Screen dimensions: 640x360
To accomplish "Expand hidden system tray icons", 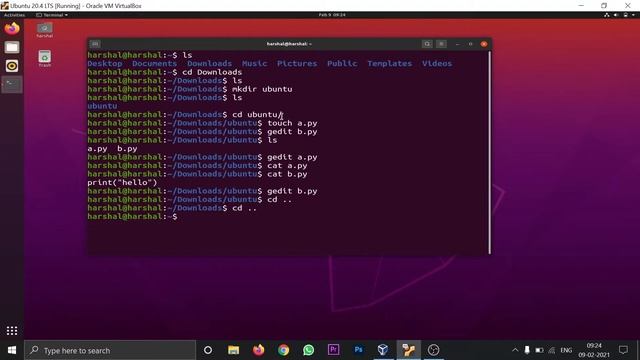I will tap(515, 350).
